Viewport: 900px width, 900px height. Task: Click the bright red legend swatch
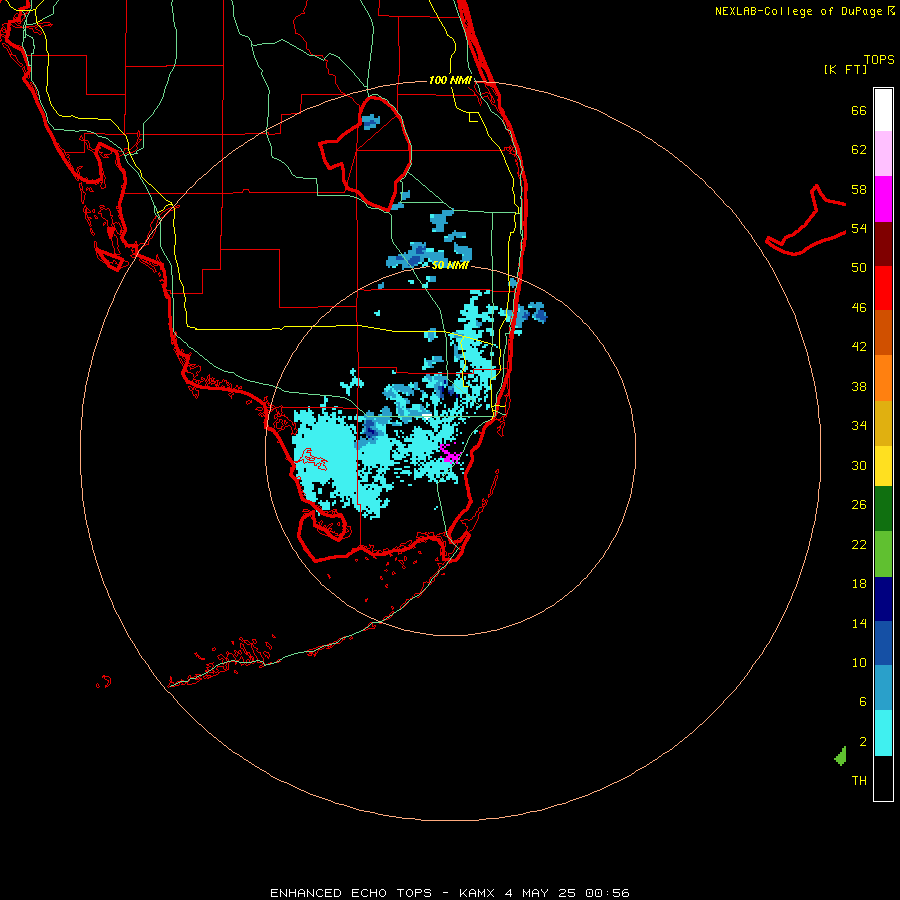pos(883,288)
